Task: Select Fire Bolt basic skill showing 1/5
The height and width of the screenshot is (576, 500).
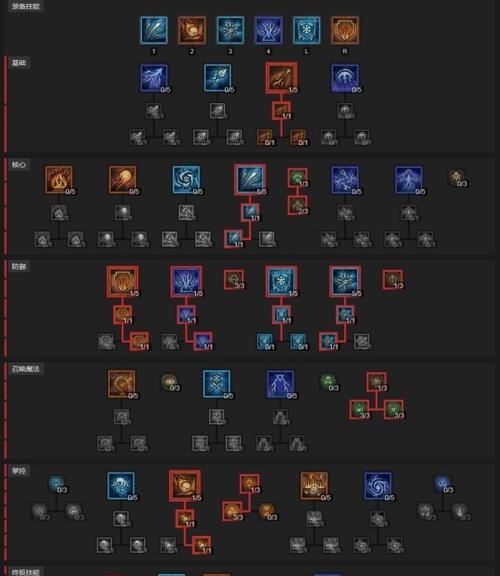Action: [x=281, y=78]
